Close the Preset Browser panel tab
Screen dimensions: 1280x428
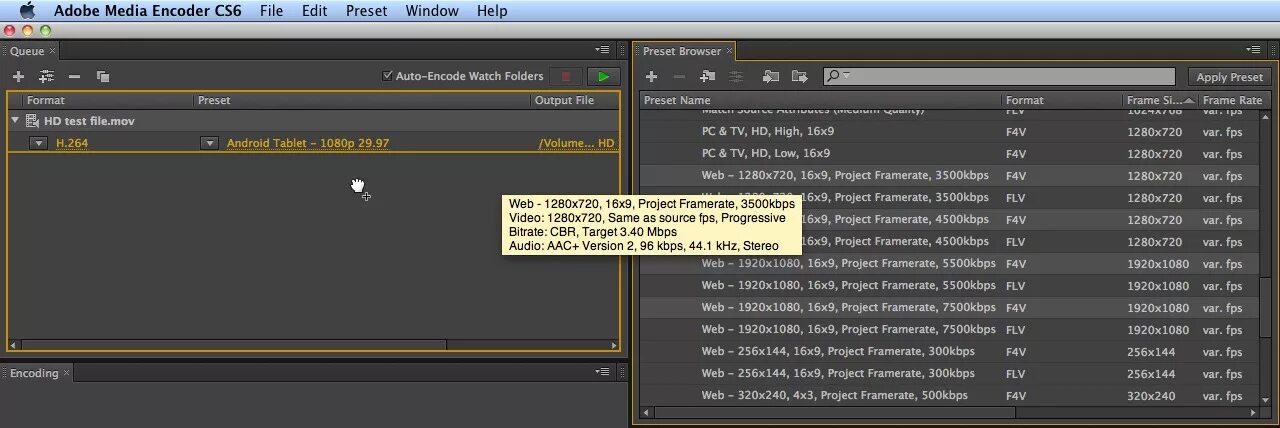pyautogui.click(x=730, y=51)
